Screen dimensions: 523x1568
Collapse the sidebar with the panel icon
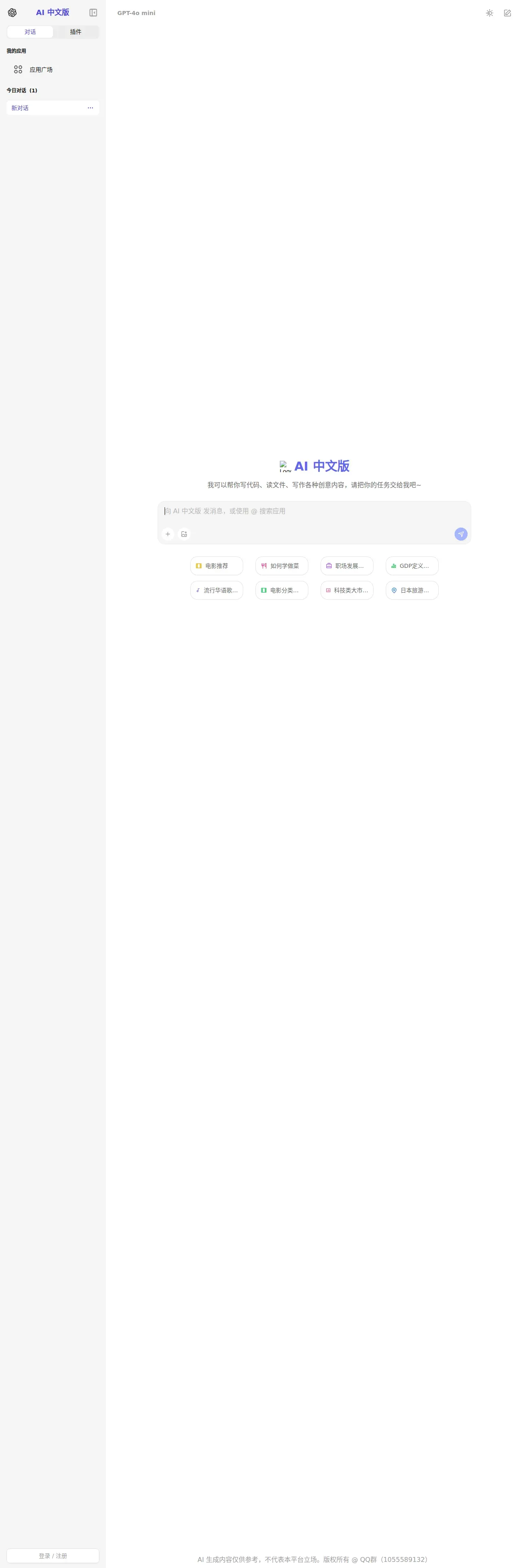(93, 13)
